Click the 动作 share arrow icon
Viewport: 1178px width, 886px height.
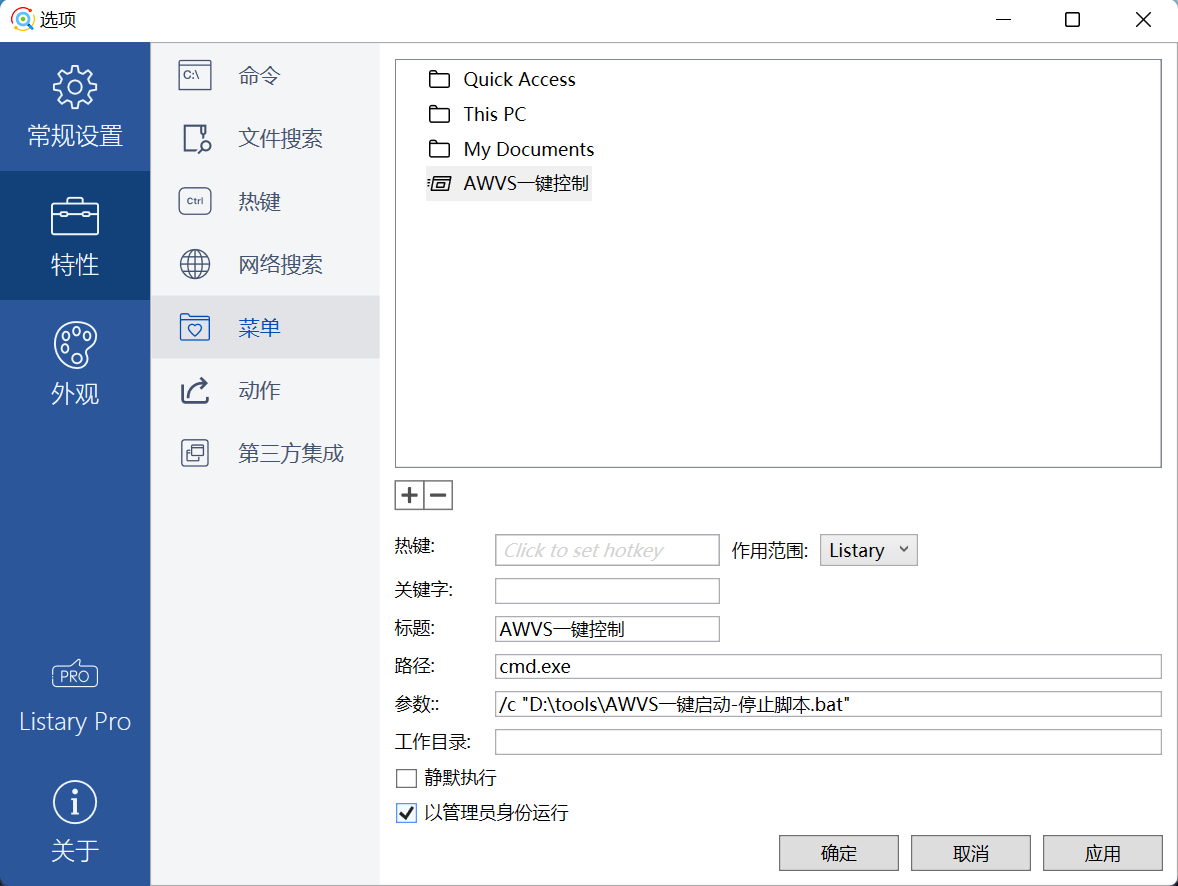tap(195, 391)
